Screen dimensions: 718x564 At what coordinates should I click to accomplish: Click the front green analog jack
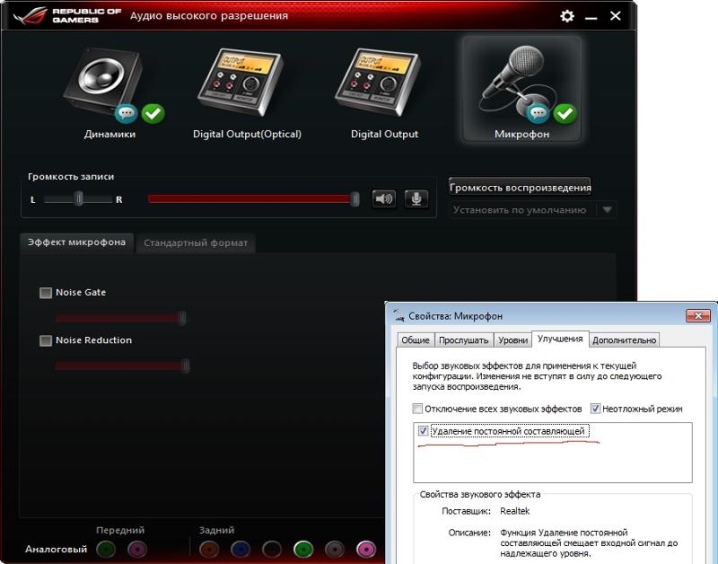(106, 549)
